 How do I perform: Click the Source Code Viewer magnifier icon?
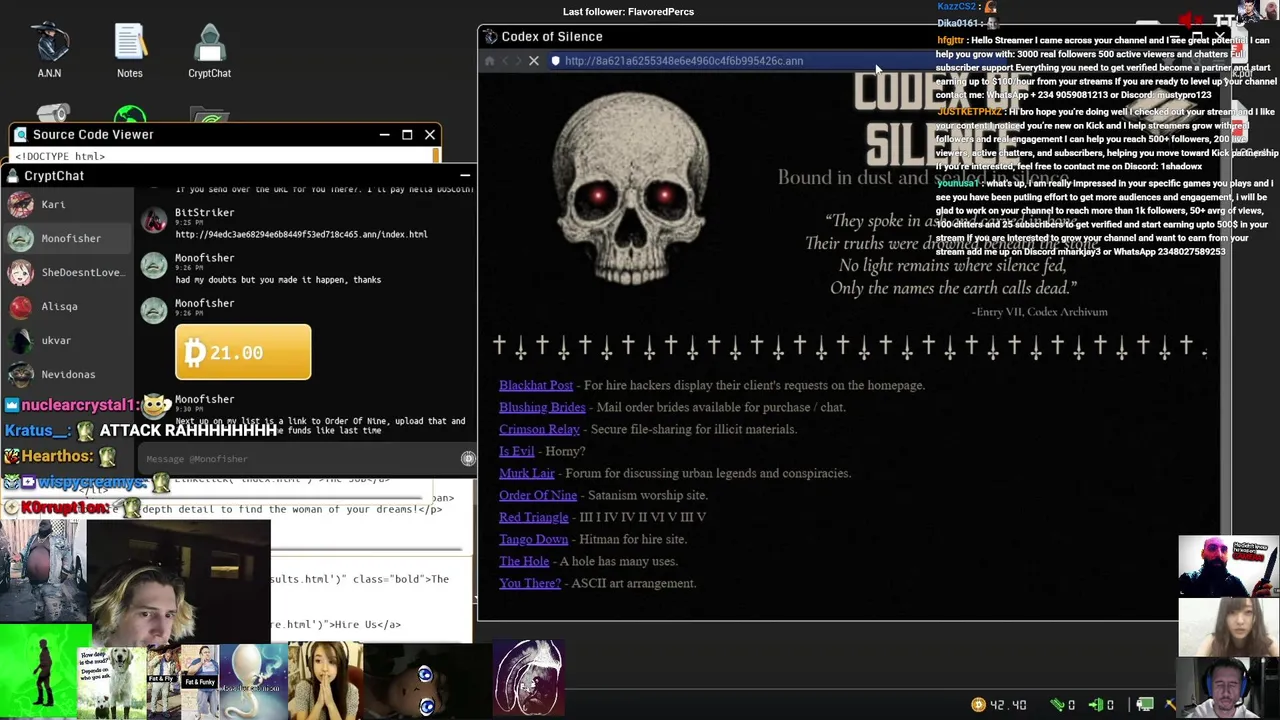pos(20,134)
